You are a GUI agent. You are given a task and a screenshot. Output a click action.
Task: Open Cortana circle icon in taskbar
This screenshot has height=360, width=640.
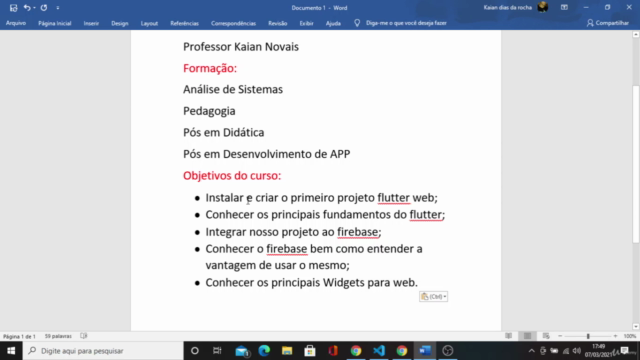(x=195, y=351)
